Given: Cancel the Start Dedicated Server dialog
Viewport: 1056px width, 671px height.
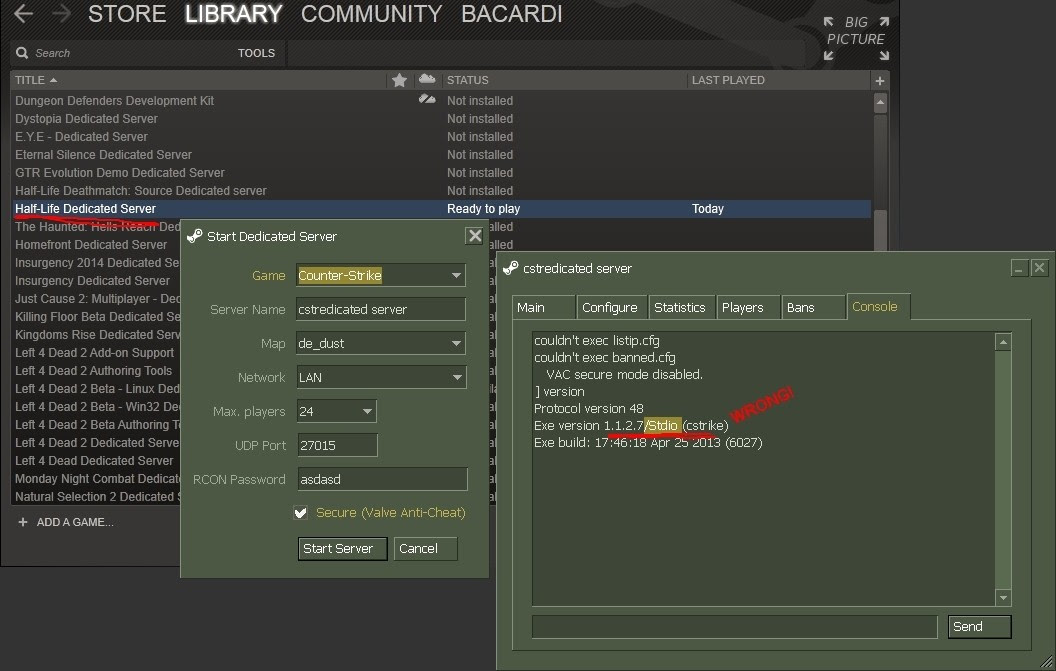Looking at the screenshot, I should click(x=426, y=548).
